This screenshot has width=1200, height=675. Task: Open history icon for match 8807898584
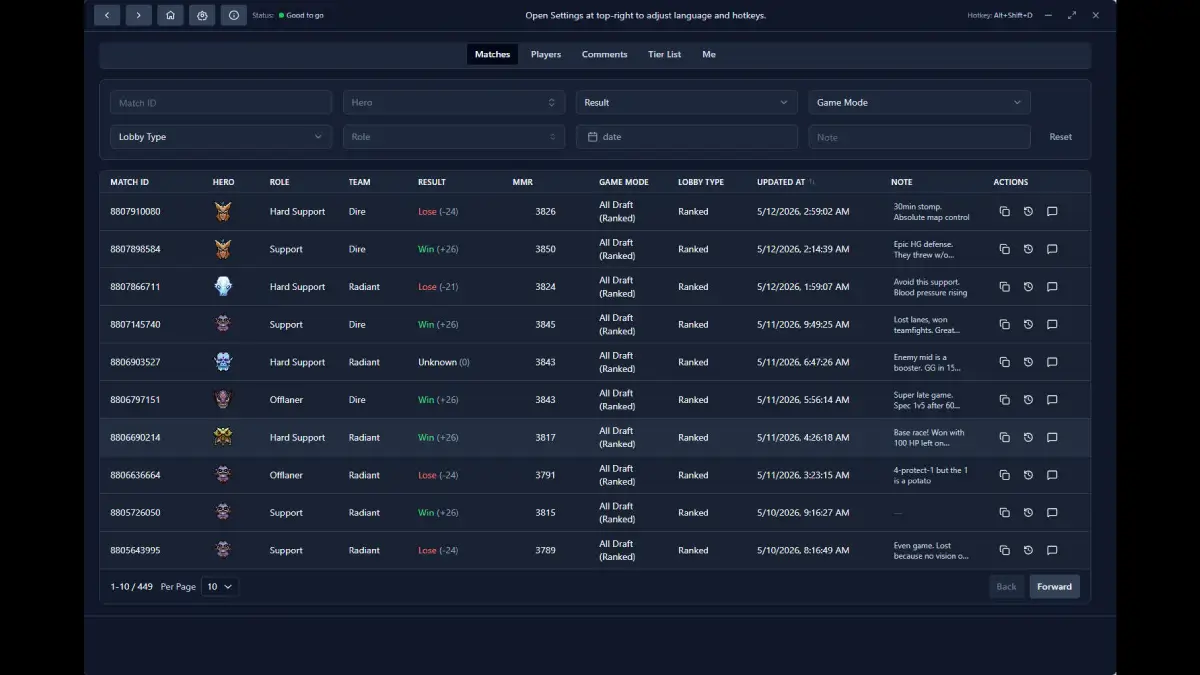[1028, 249]
